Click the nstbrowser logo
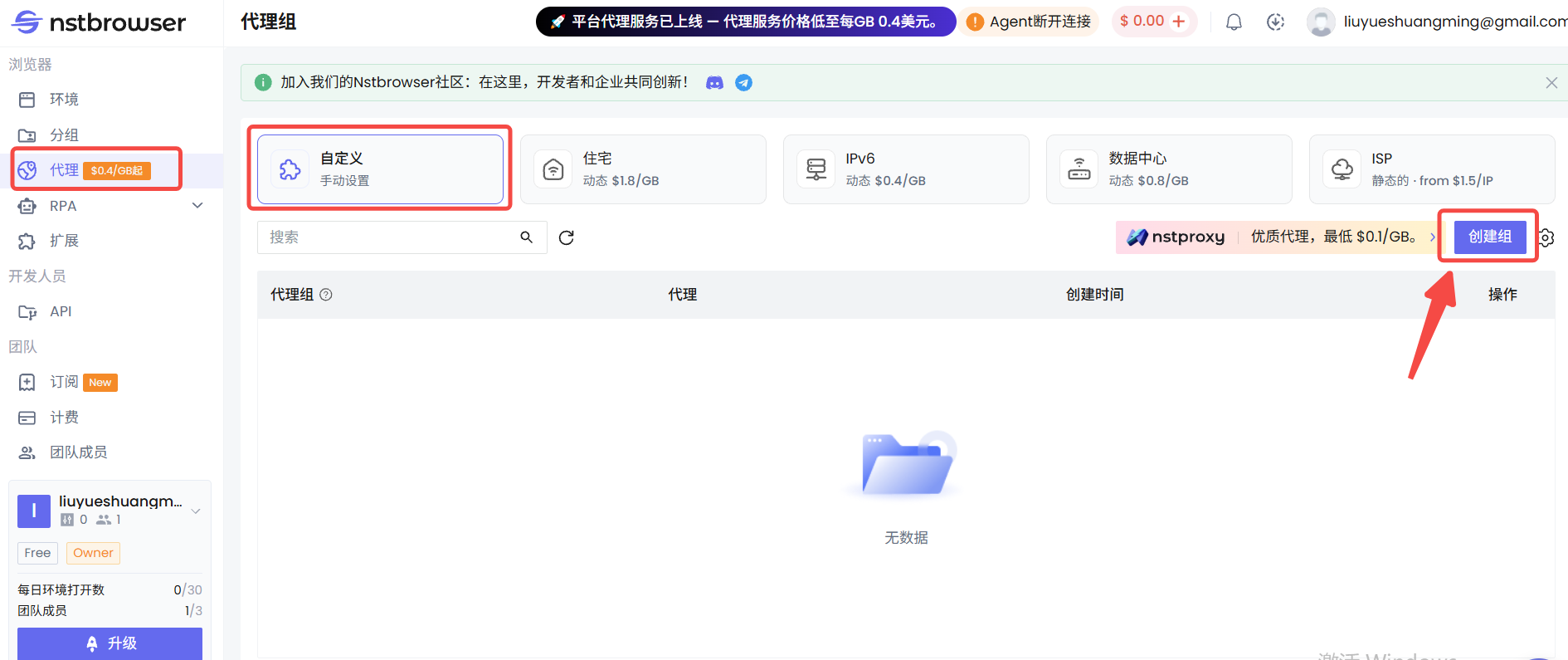This screenshot has height=660, width=1568. click(x=99, y=22)
